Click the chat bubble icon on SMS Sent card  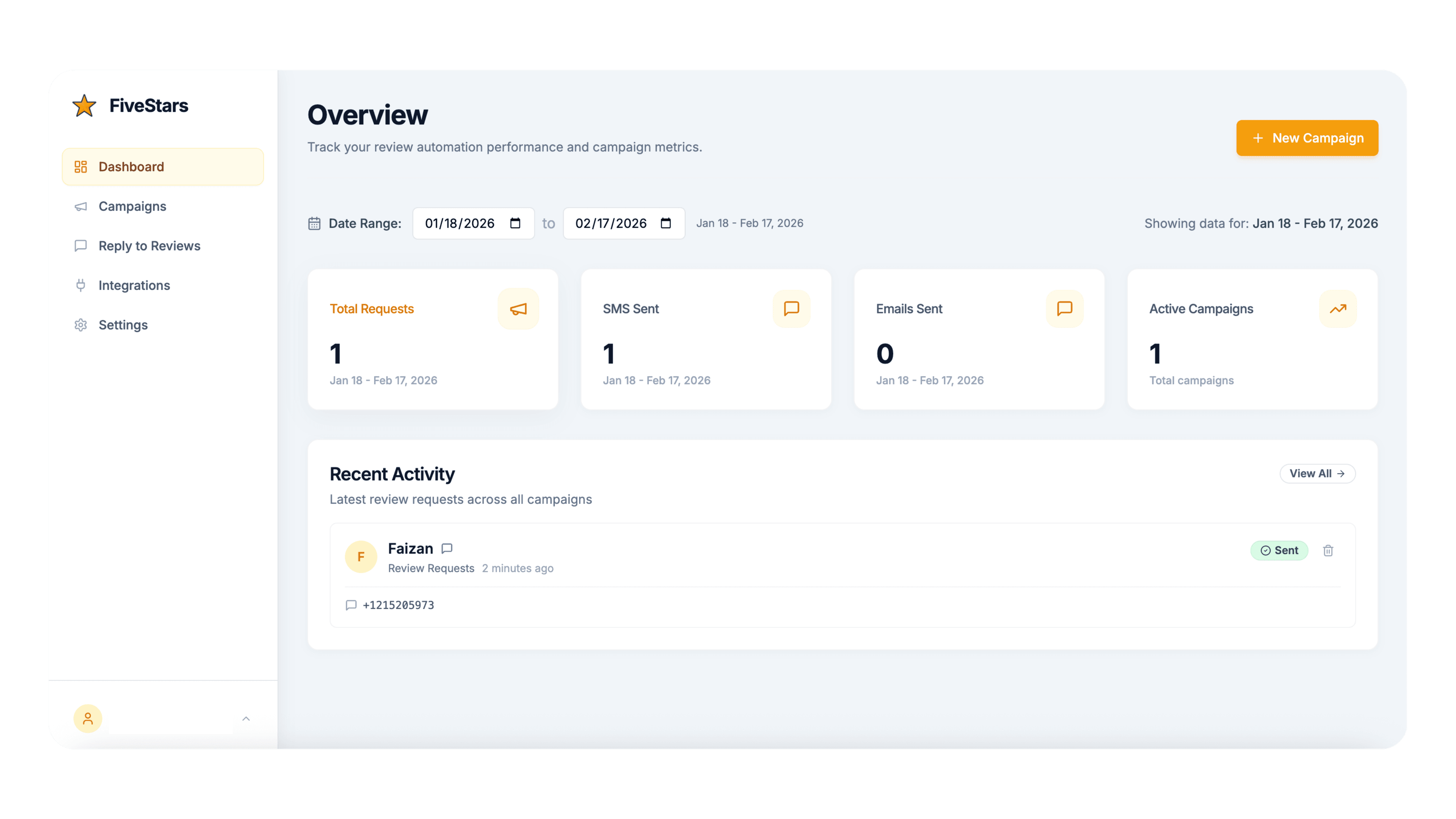791,309
